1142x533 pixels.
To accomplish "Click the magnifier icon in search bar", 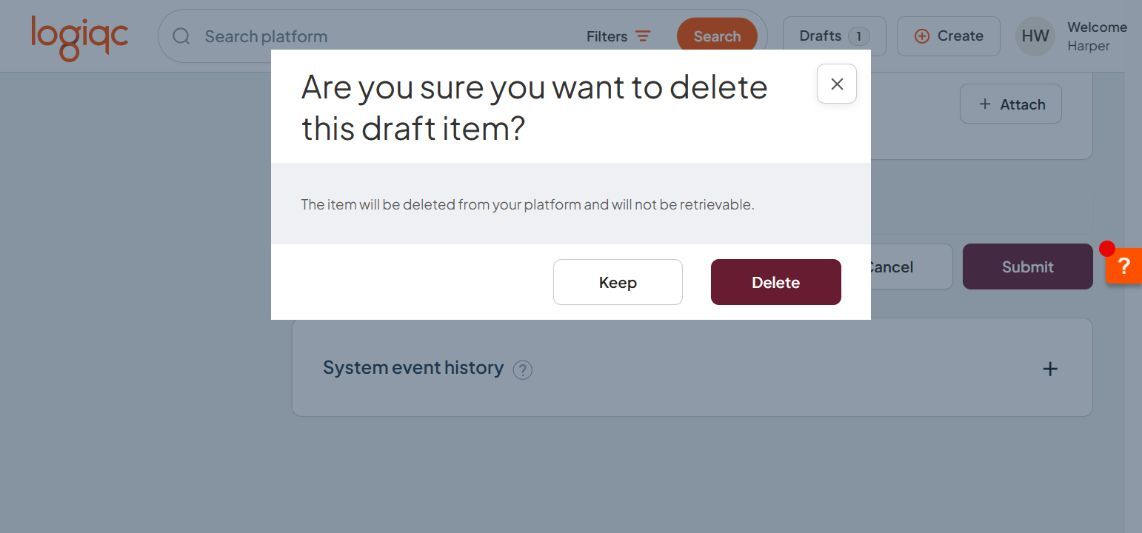I will coord(181,36).
